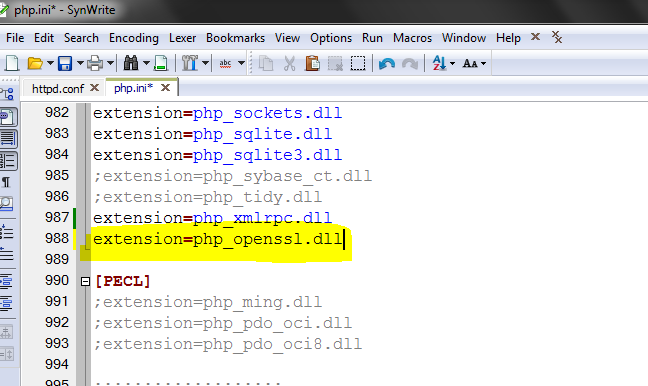Click the Open folder icon

35,63
